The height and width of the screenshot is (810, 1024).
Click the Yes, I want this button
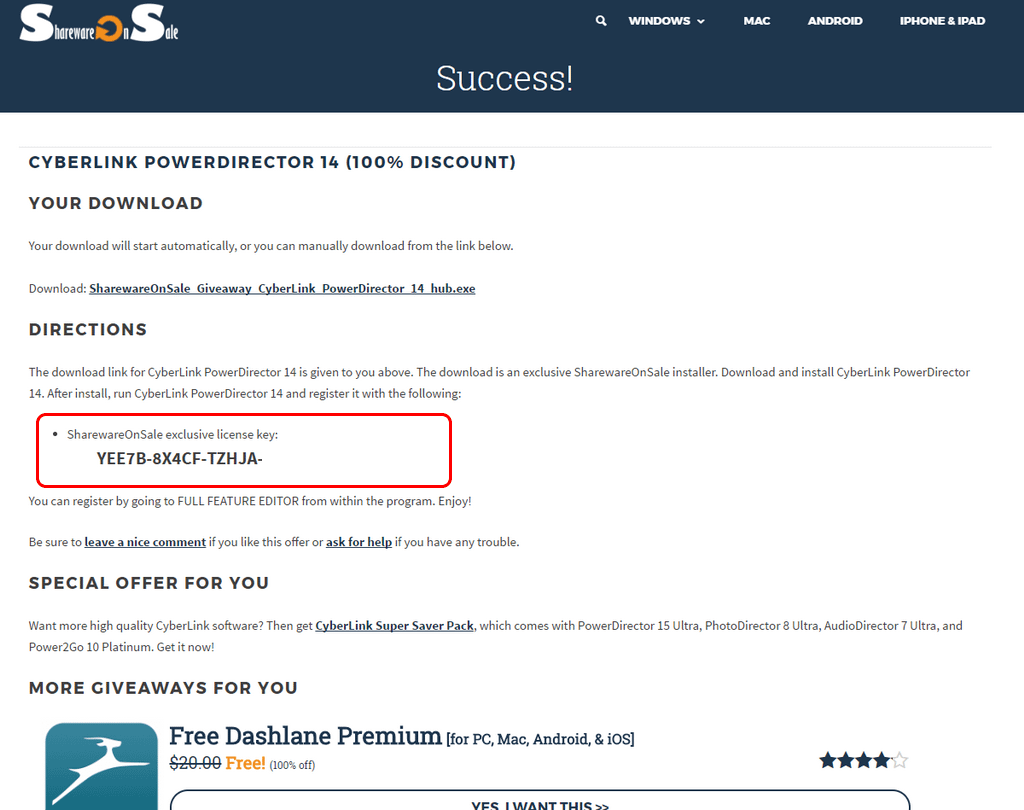[x=540, y=801]
